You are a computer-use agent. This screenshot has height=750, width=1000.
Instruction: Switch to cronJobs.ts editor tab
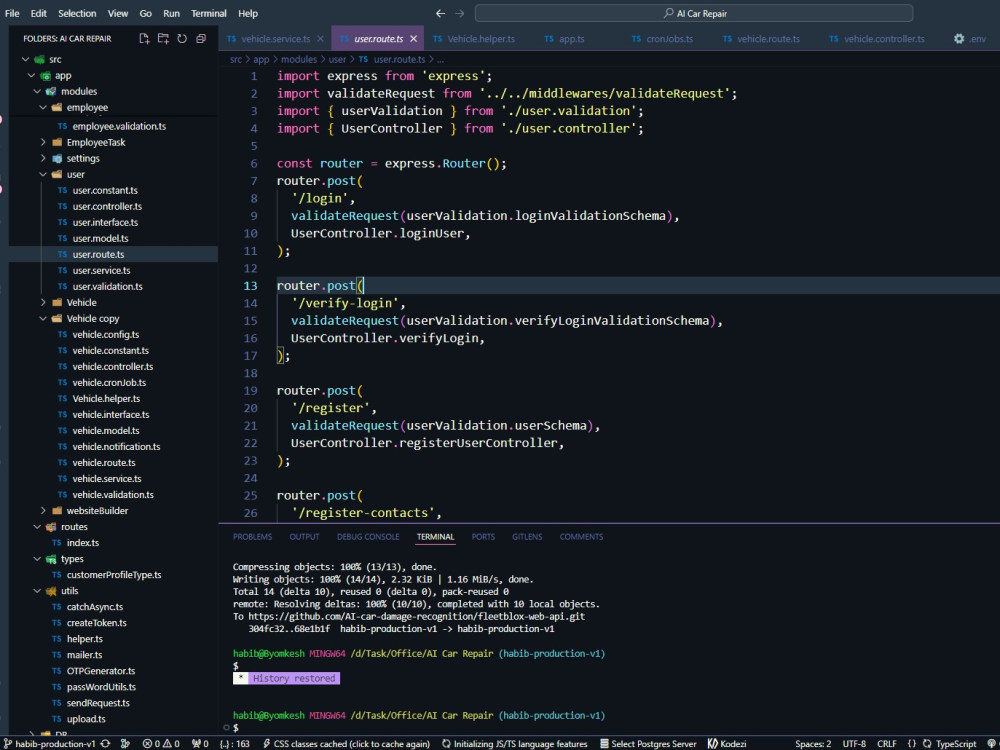coord(663,39)
